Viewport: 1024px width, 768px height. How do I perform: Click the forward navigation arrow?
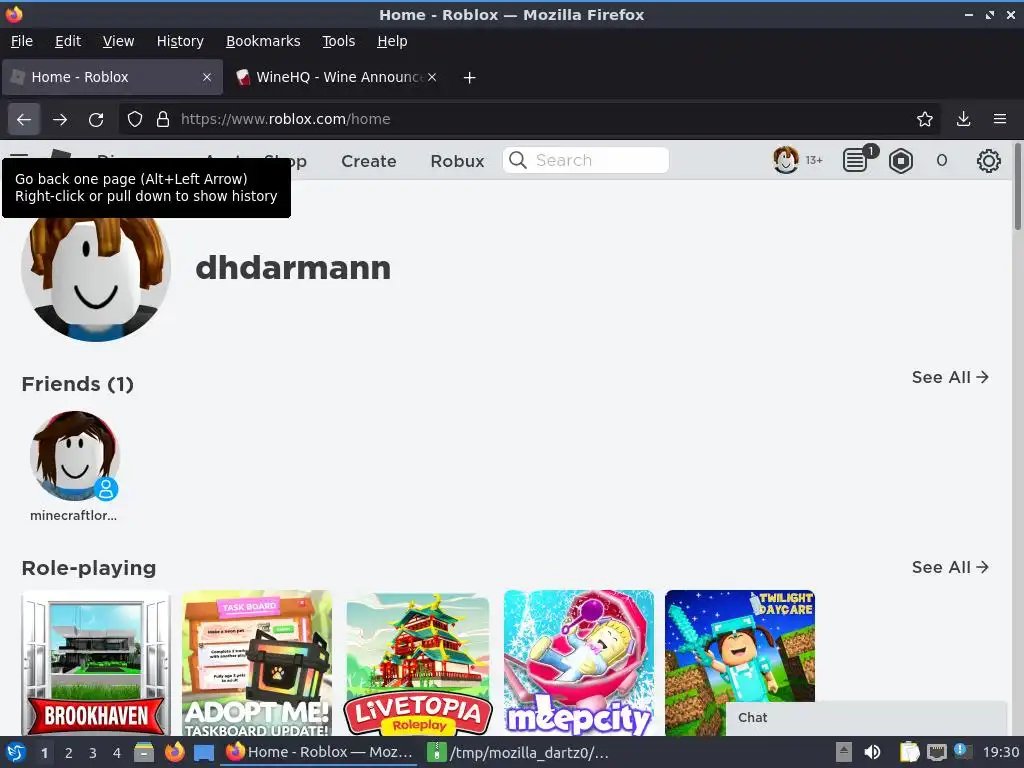point(60,120)
